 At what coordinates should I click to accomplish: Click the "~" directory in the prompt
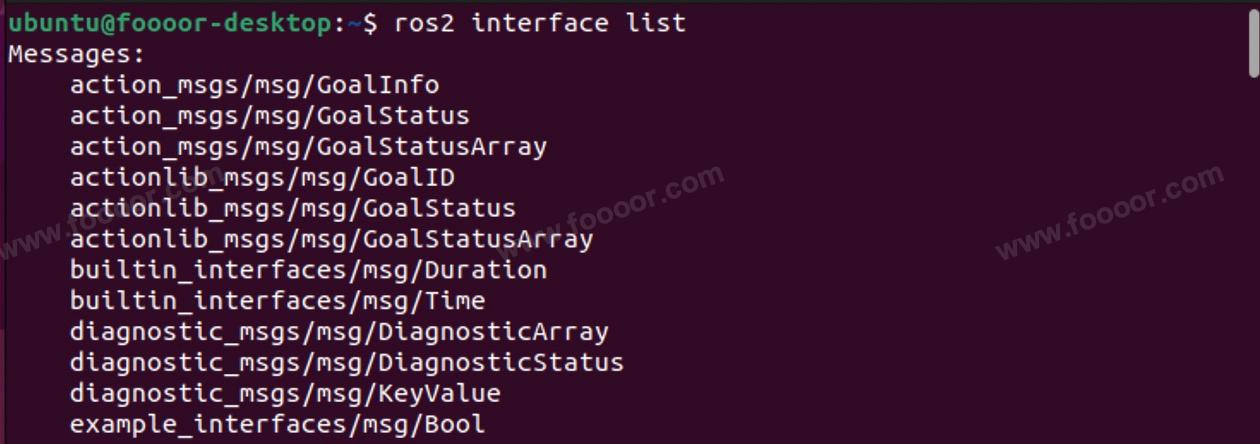[x=354, y=23]
